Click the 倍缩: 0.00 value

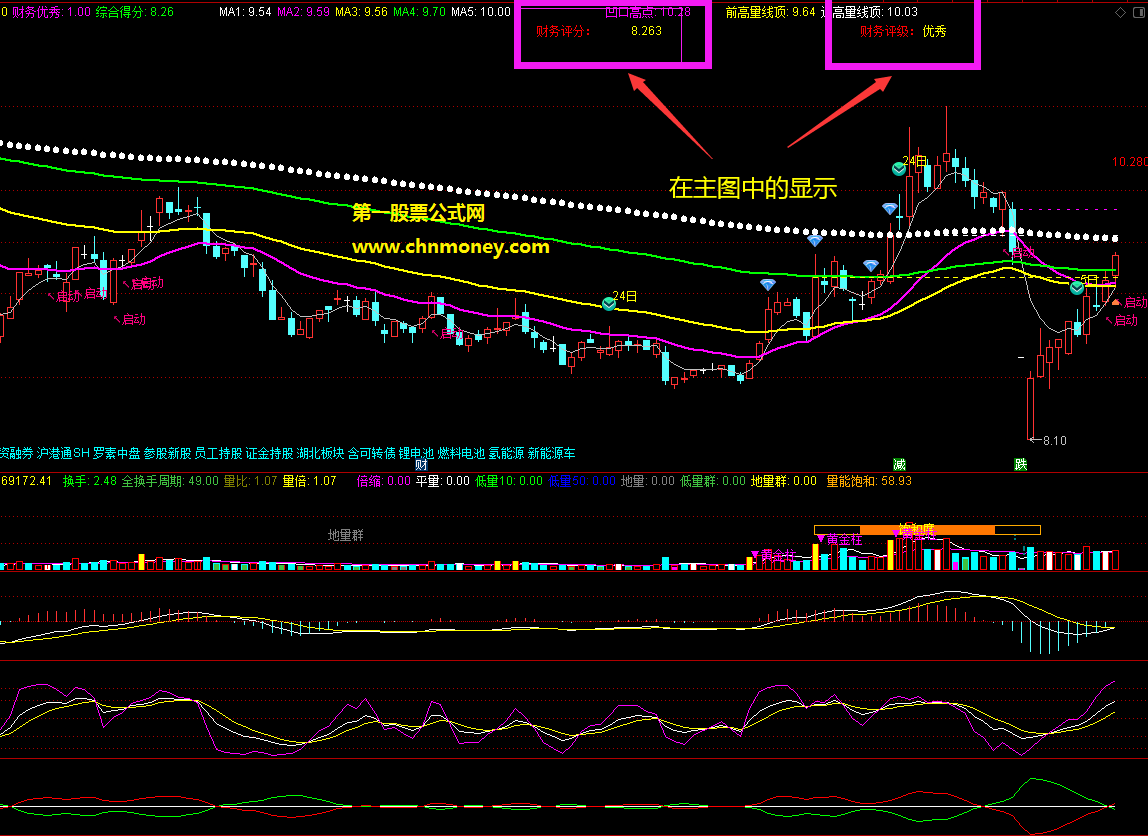tap(384, 481)
